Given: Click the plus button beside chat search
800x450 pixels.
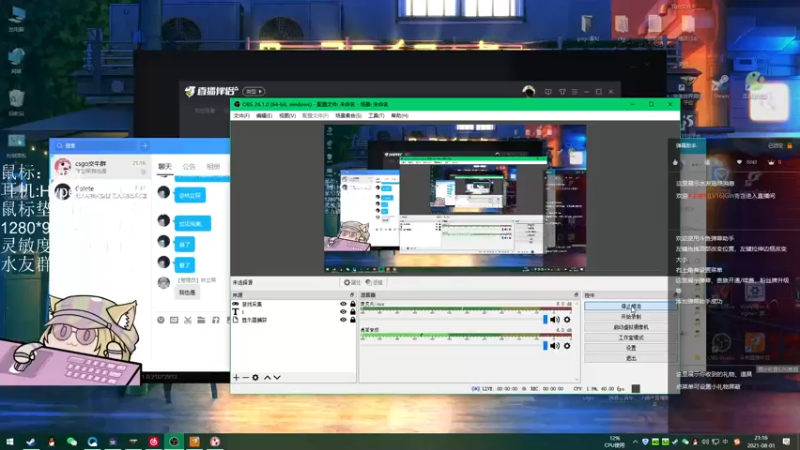Looking at the screenshot, I should [145, 145].
